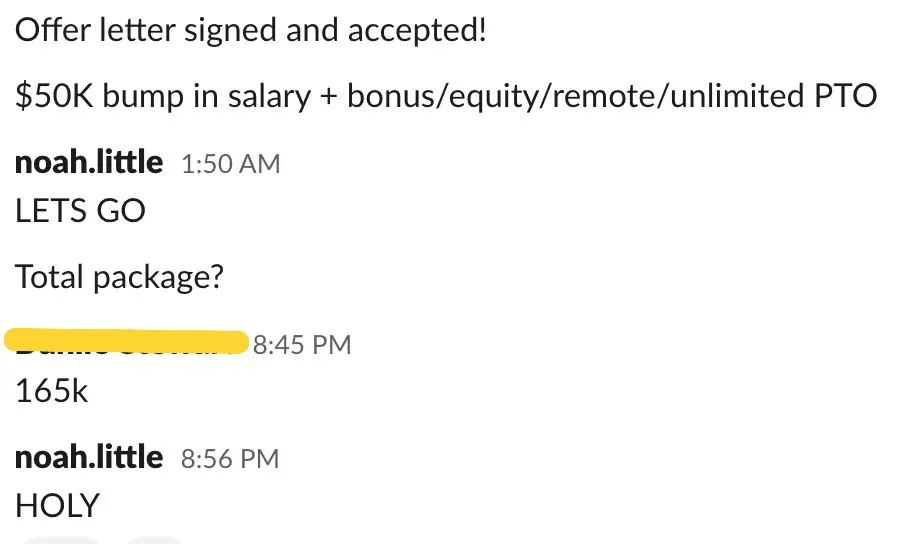Click the "Total package?" message
The image size is (912, 544).
tap(119, 277)
